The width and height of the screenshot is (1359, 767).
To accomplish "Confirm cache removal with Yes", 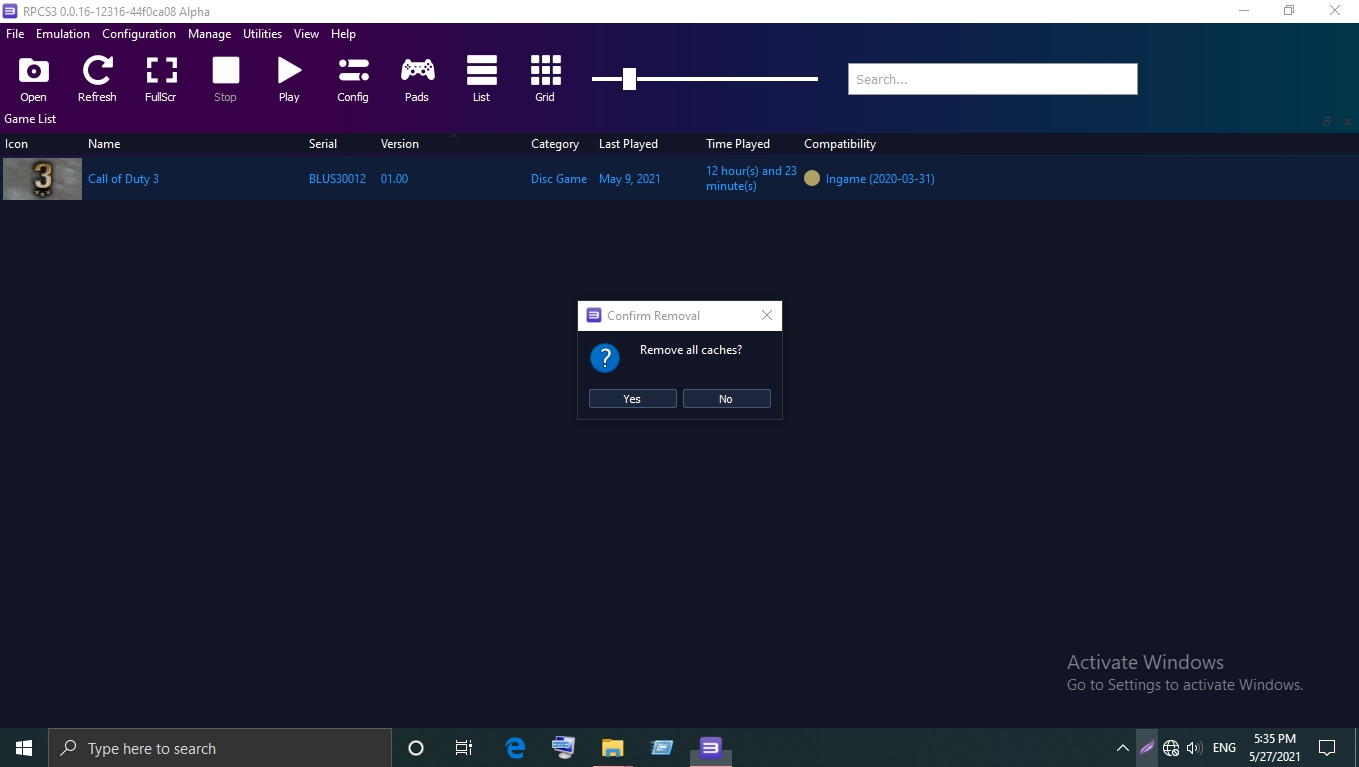I will (x=632, y=399).
